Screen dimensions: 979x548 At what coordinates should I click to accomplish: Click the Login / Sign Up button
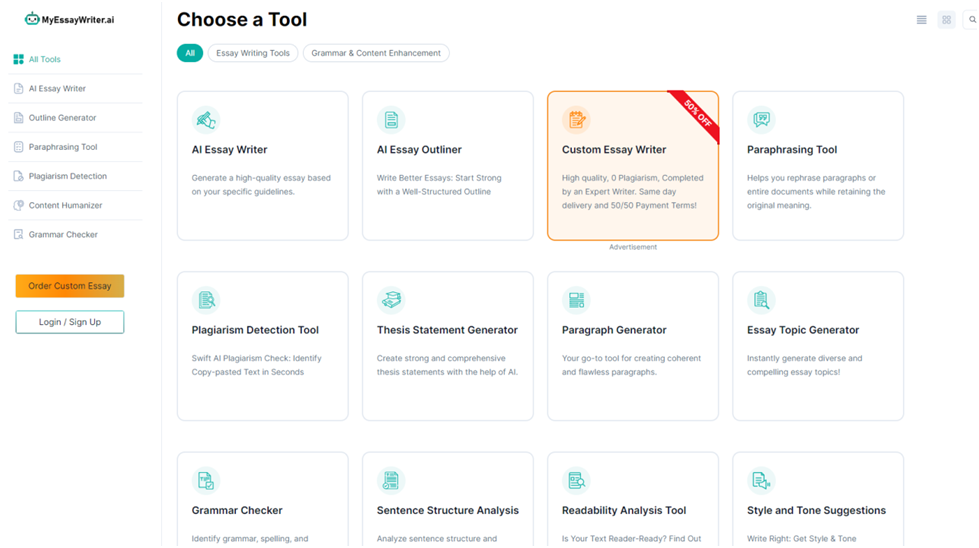pos(70,322)
